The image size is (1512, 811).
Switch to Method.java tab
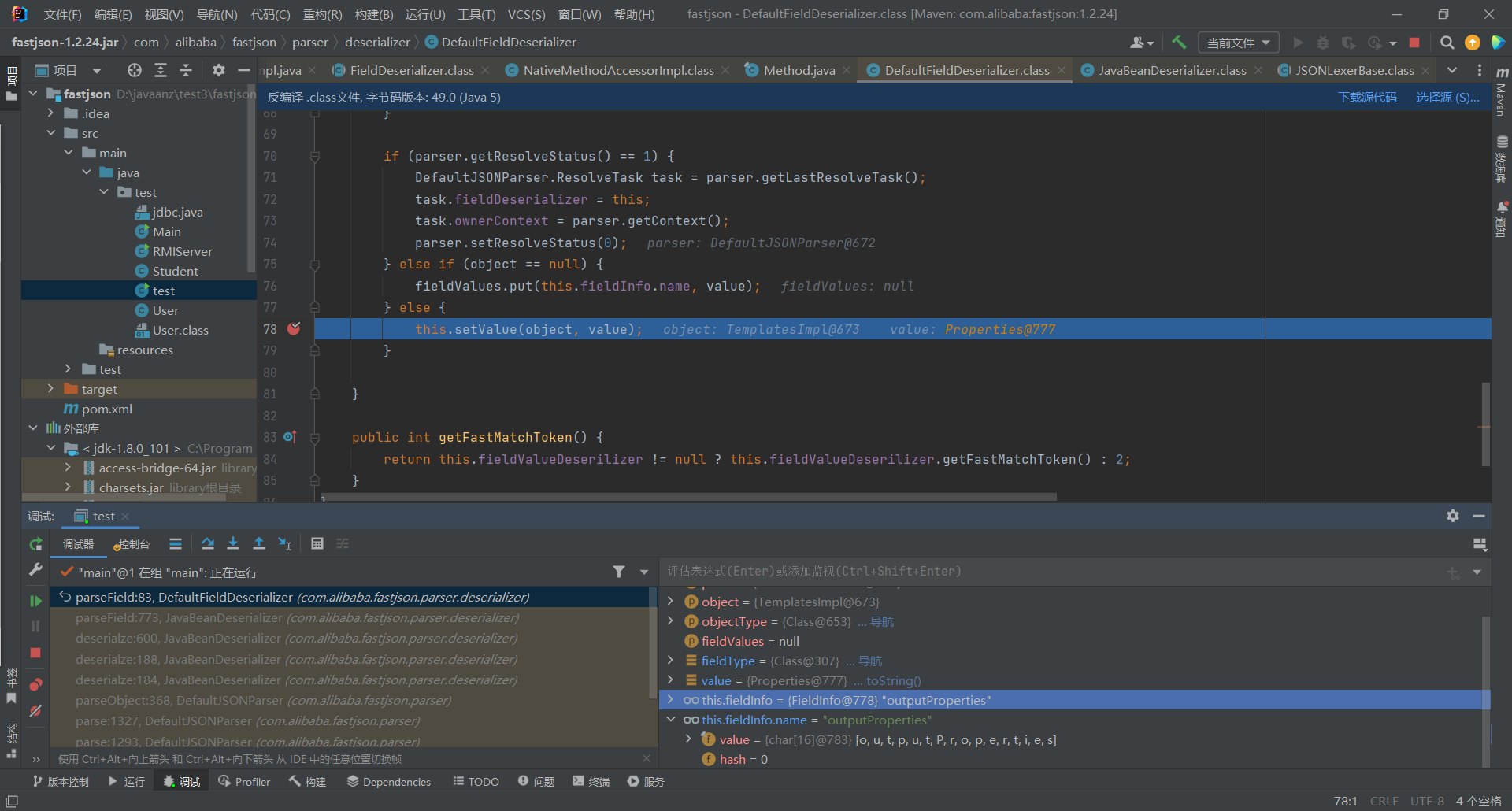(799, 70)
